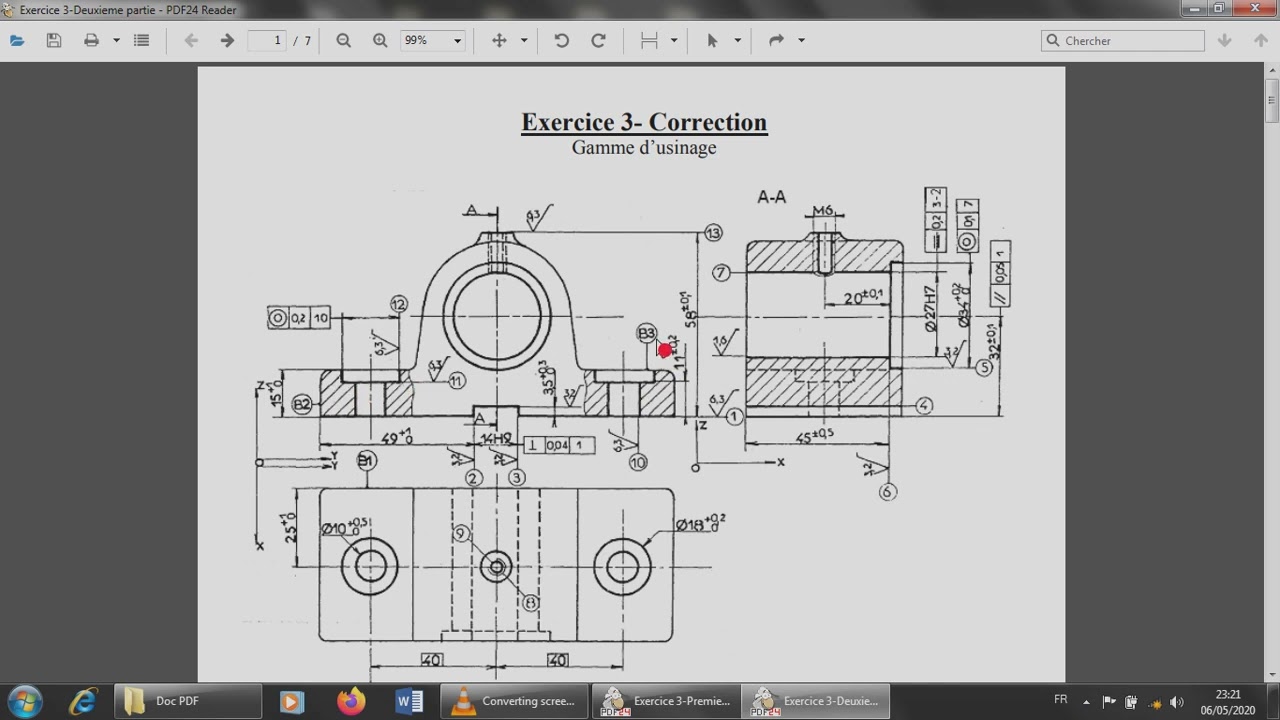
Task: Click the FR language indicator
Action: [1061, 700]
